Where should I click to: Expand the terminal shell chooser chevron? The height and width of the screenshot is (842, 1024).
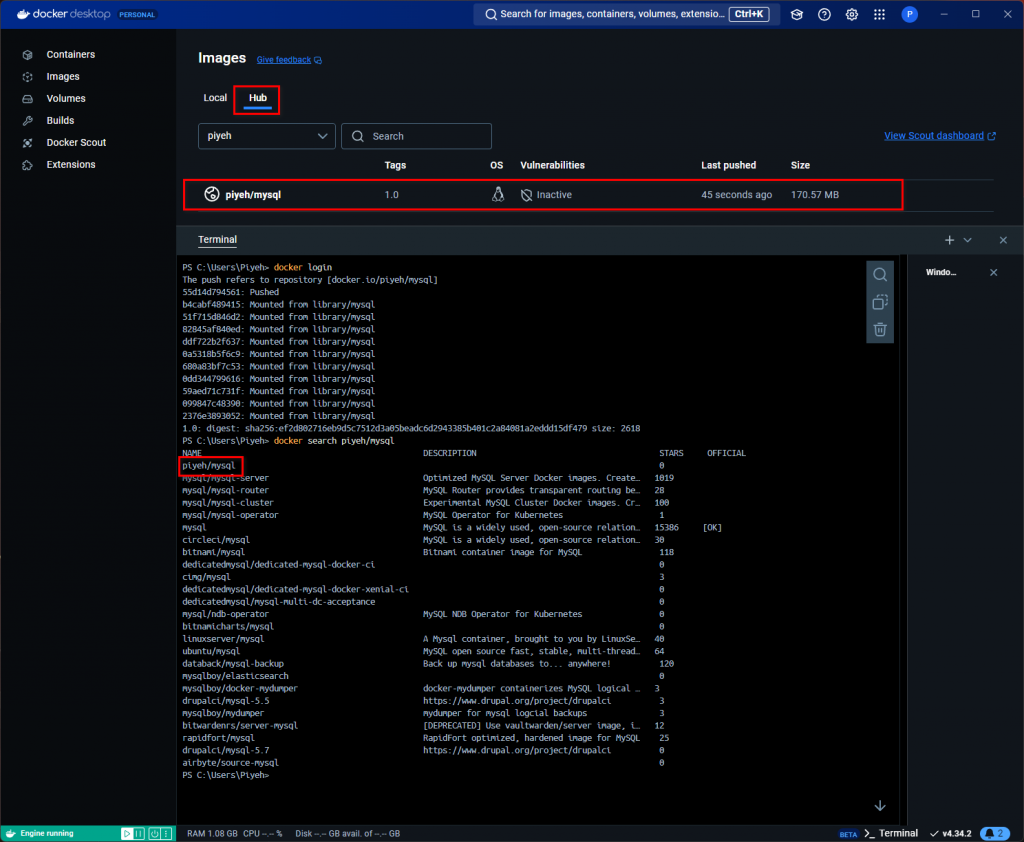click(967, 240)
